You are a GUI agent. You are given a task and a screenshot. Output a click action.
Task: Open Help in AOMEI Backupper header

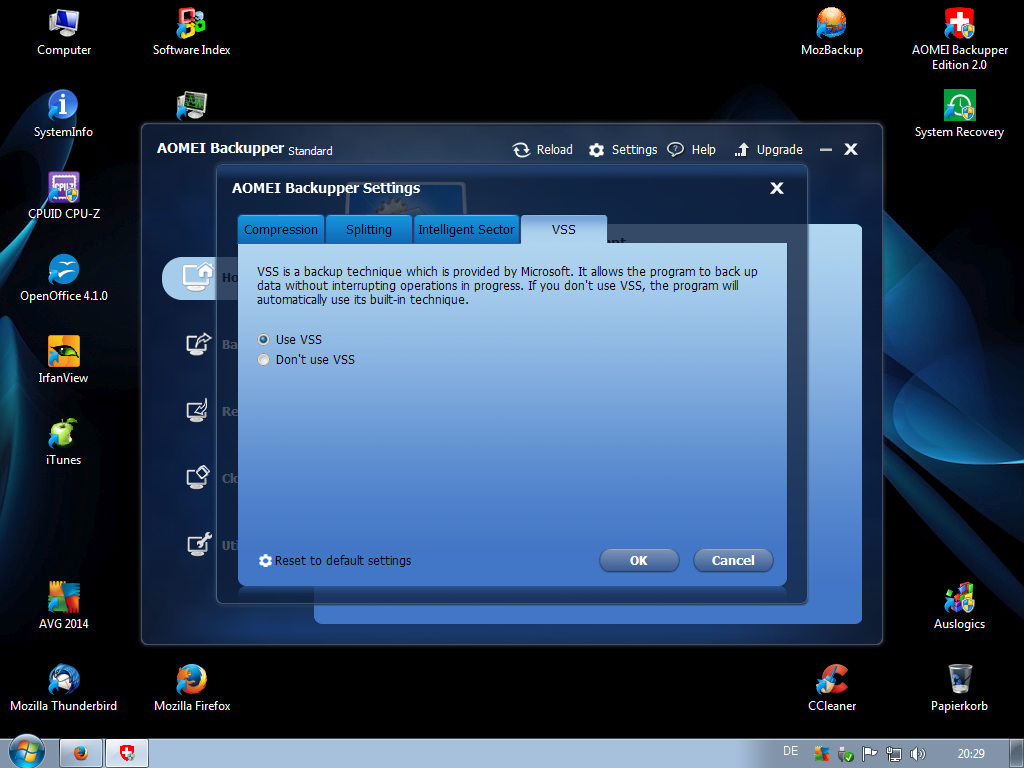692,150
